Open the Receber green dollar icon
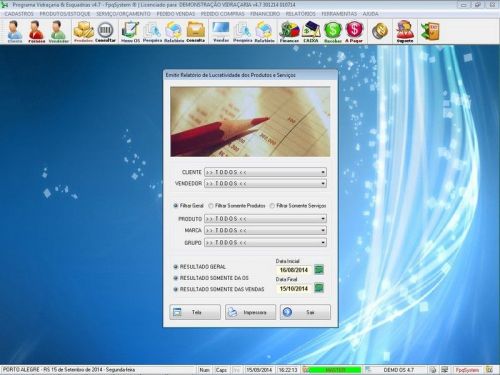Viewport: 500px width, 375px height. coord(333,32)
